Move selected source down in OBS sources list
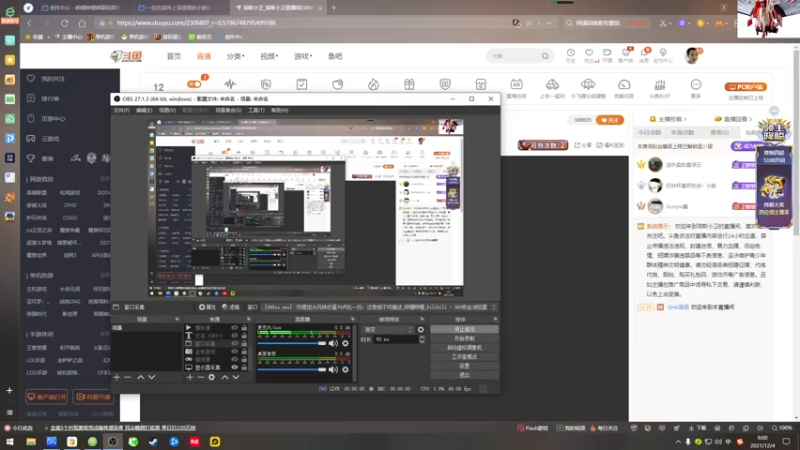Screen dimensions: 800x450 (236, 377)
